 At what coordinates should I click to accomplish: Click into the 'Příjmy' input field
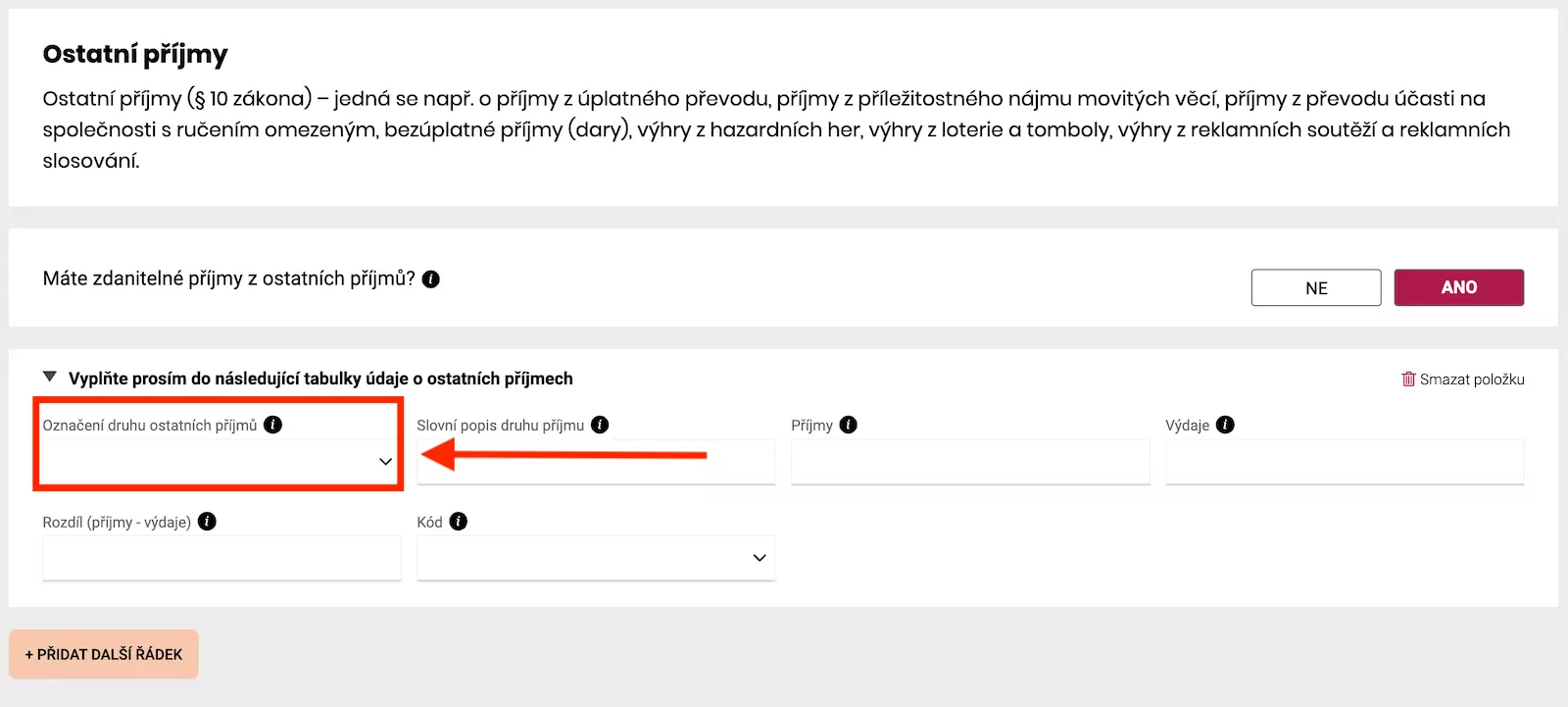coord(970,461)
